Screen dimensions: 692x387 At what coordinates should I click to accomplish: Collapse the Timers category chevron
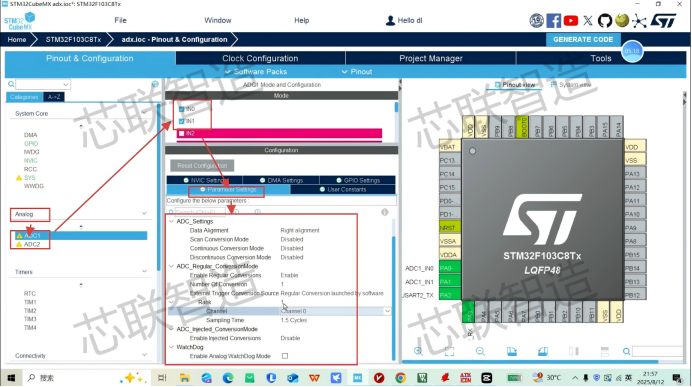pos(144,271)
